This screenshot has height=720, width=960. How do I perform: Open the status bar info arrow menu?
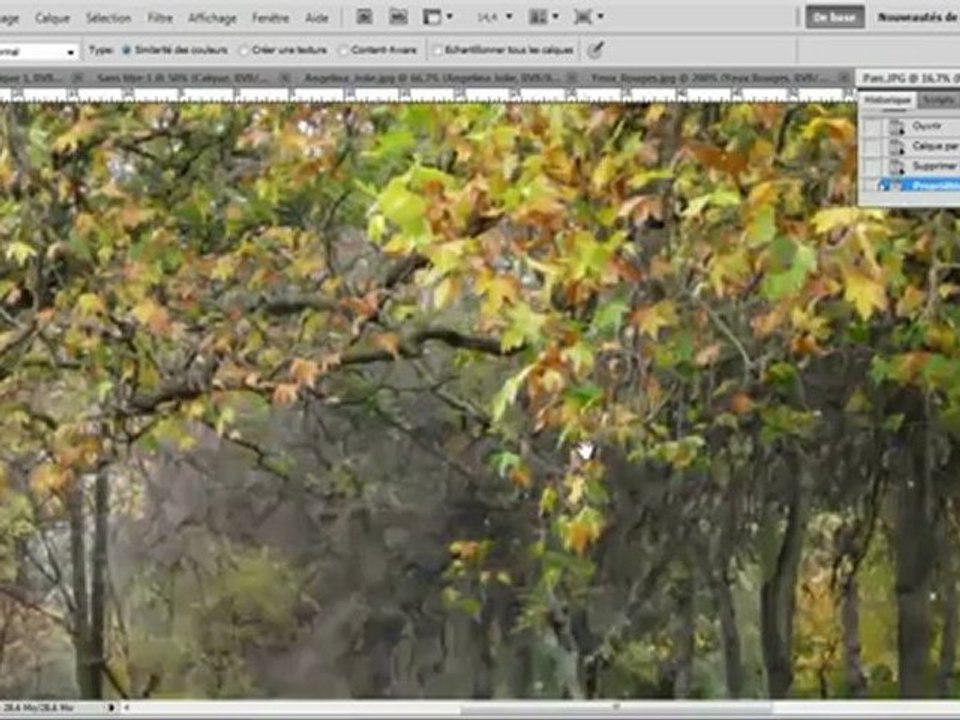pos(111,708)
